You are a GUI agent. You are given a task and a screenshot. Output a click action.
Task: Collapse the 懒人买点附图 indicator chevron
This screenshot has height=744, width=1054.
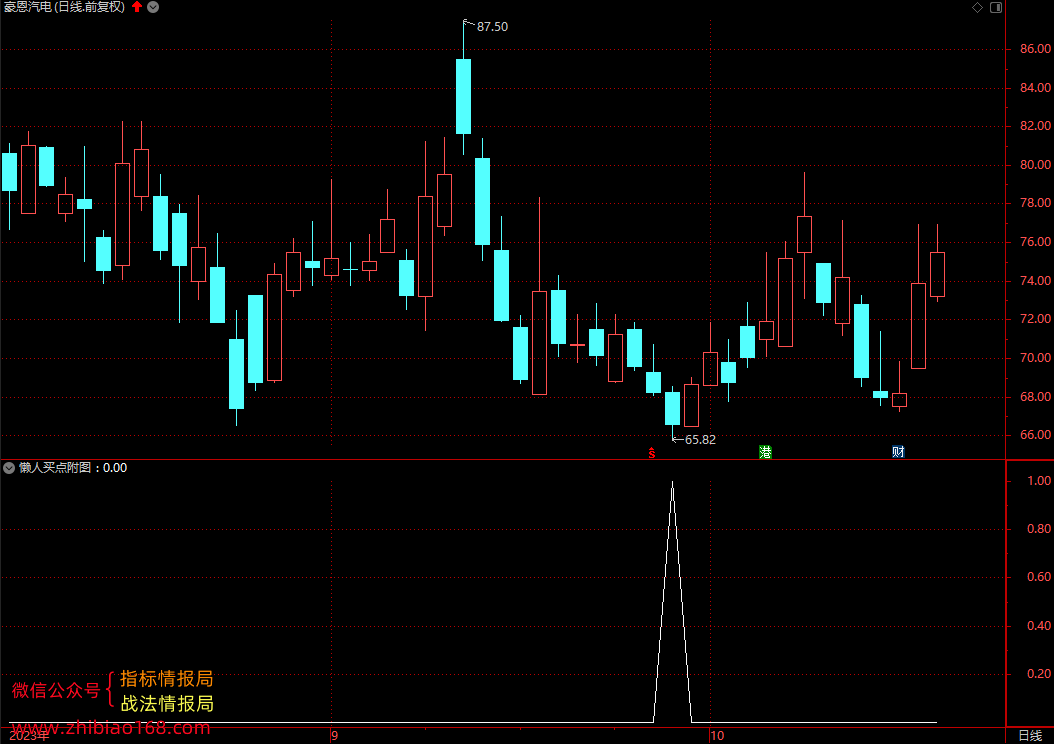coord(9,468)
